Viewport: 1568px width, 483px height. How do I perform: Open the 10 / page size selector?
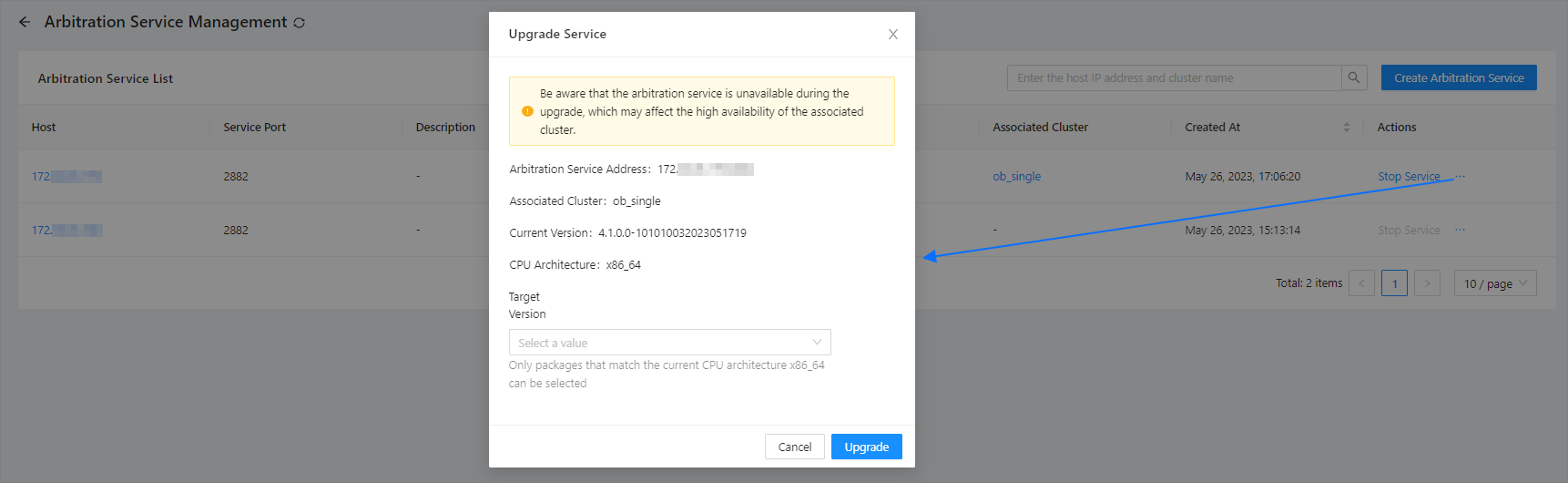tap(1494, 283)
